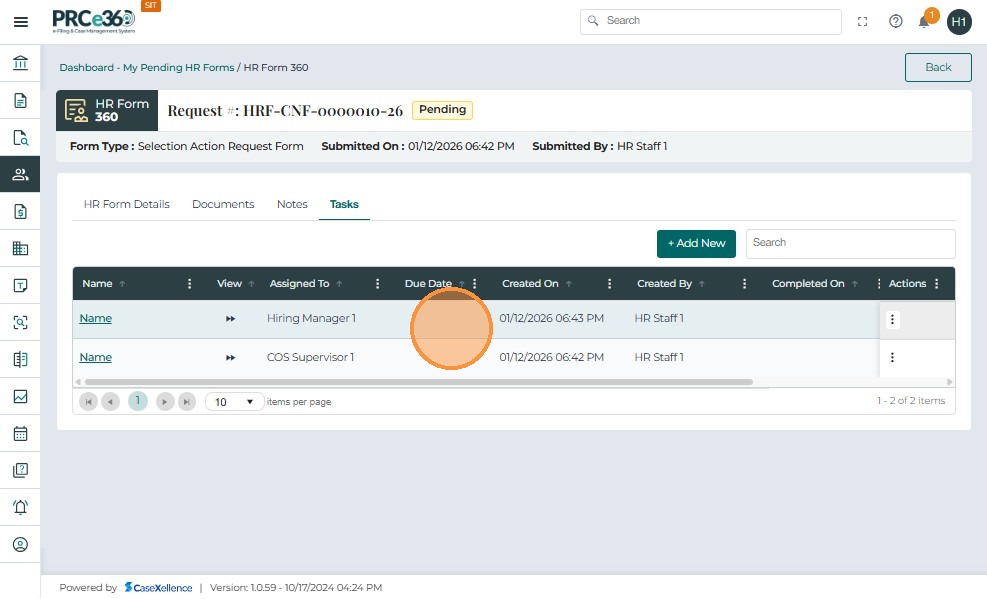987x599 pixels.
Task: Follow the Dashboard - My Pending HR Forms breadcrumb
Action: 147,67
